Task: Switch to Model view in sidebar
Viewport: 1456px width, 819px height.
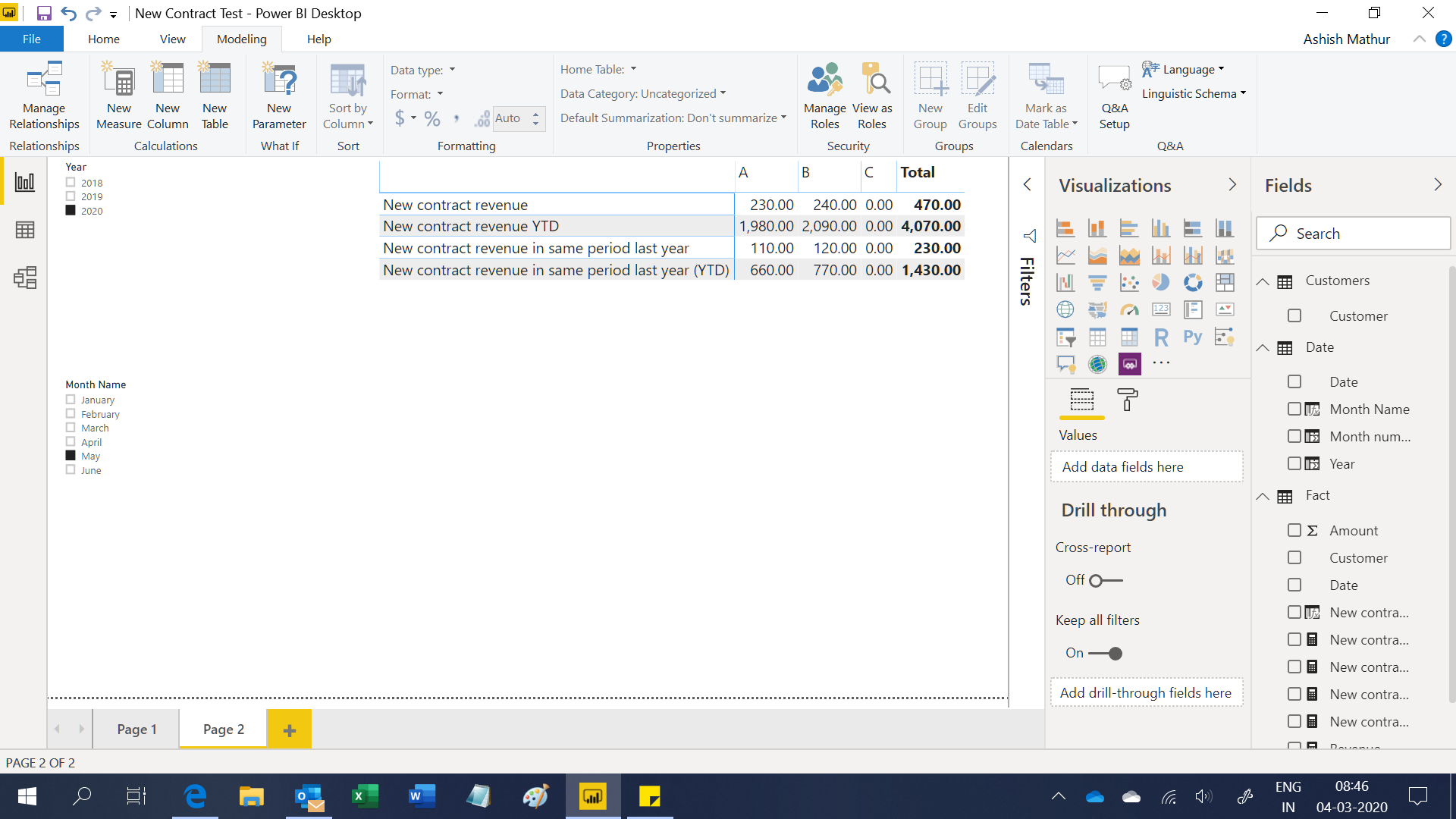Action: tap(25, 278)
